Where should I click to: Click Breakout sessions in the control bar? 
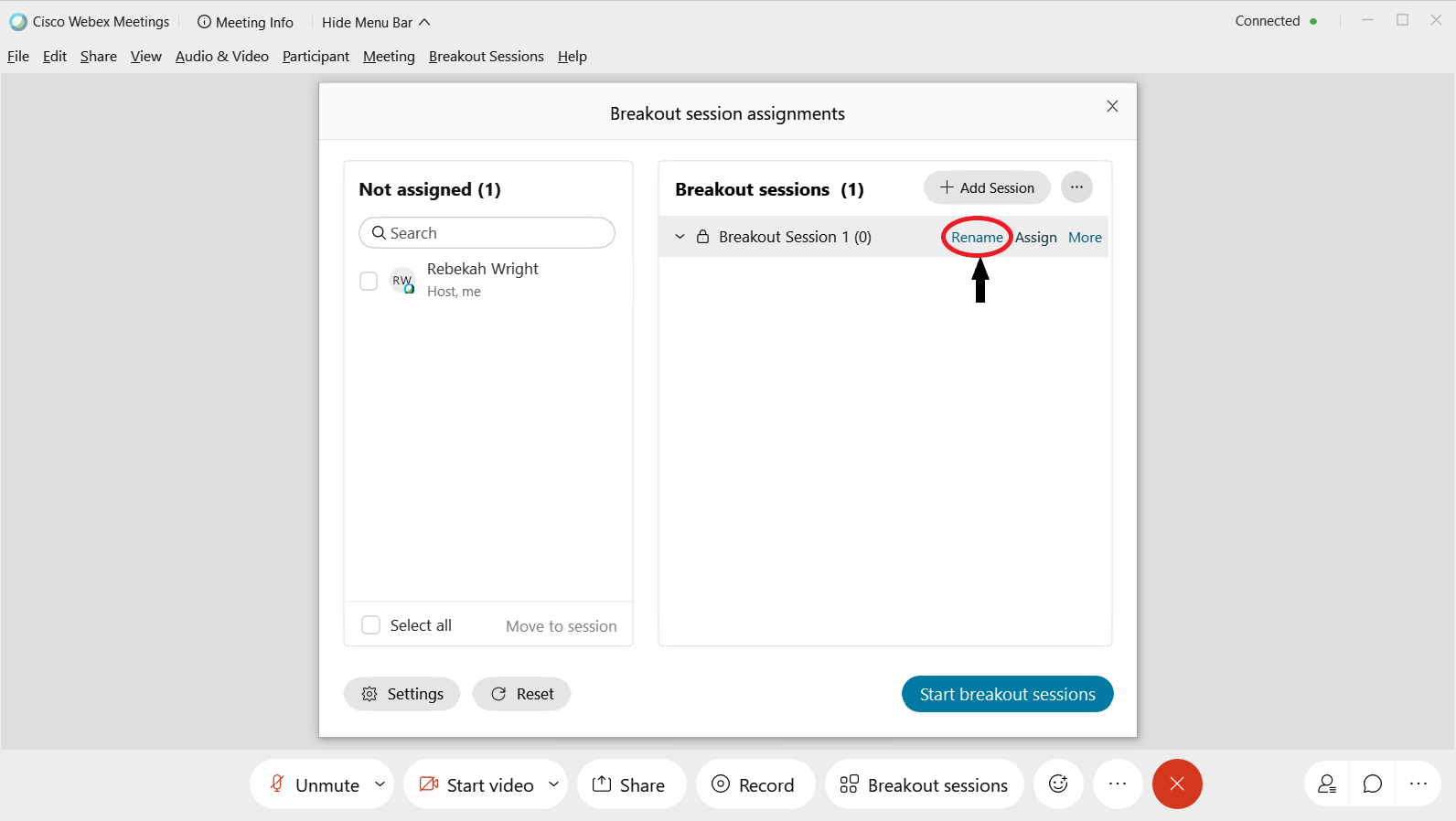(x=924, y=784)
